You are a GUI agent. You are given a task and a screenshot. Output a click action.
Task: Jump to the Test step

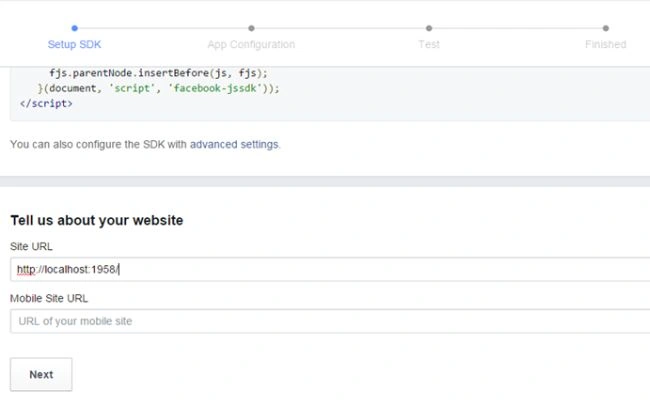[429, 44]
